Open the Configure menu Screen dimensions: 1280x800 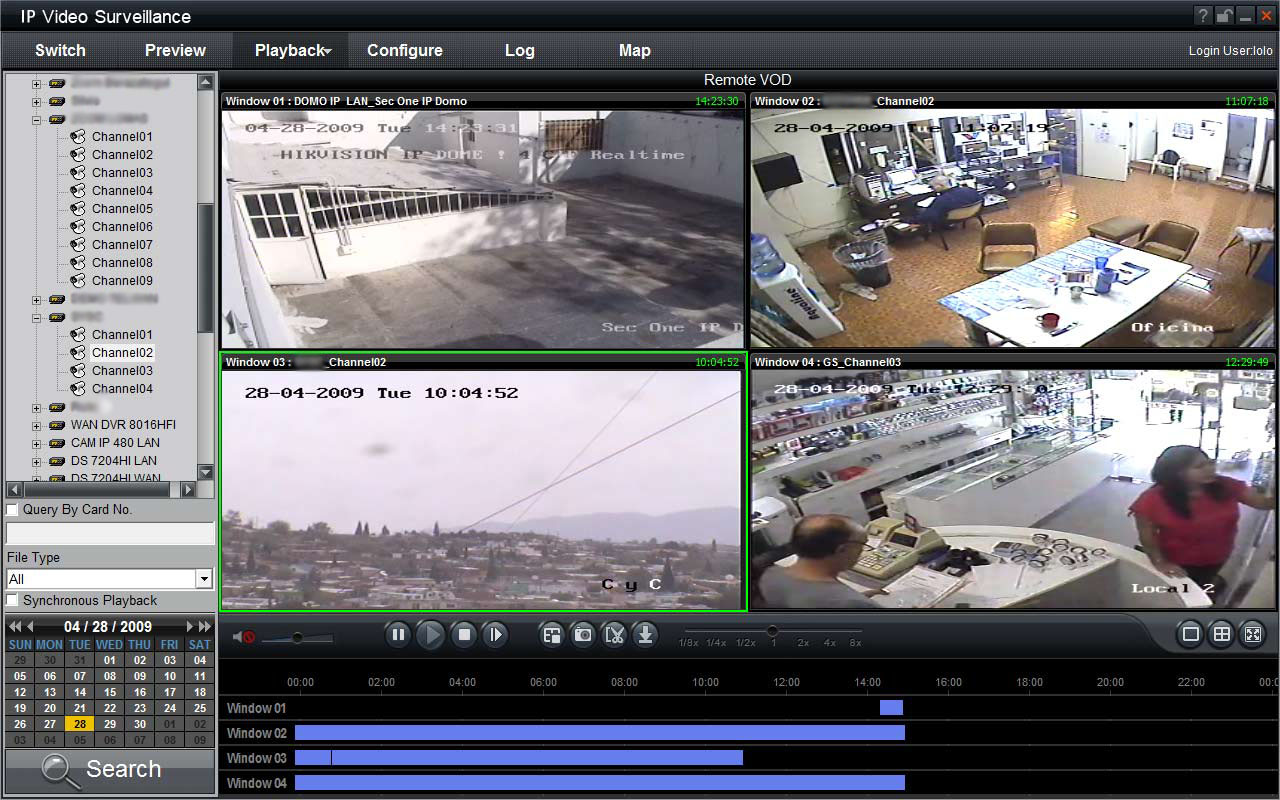[405, 50]
